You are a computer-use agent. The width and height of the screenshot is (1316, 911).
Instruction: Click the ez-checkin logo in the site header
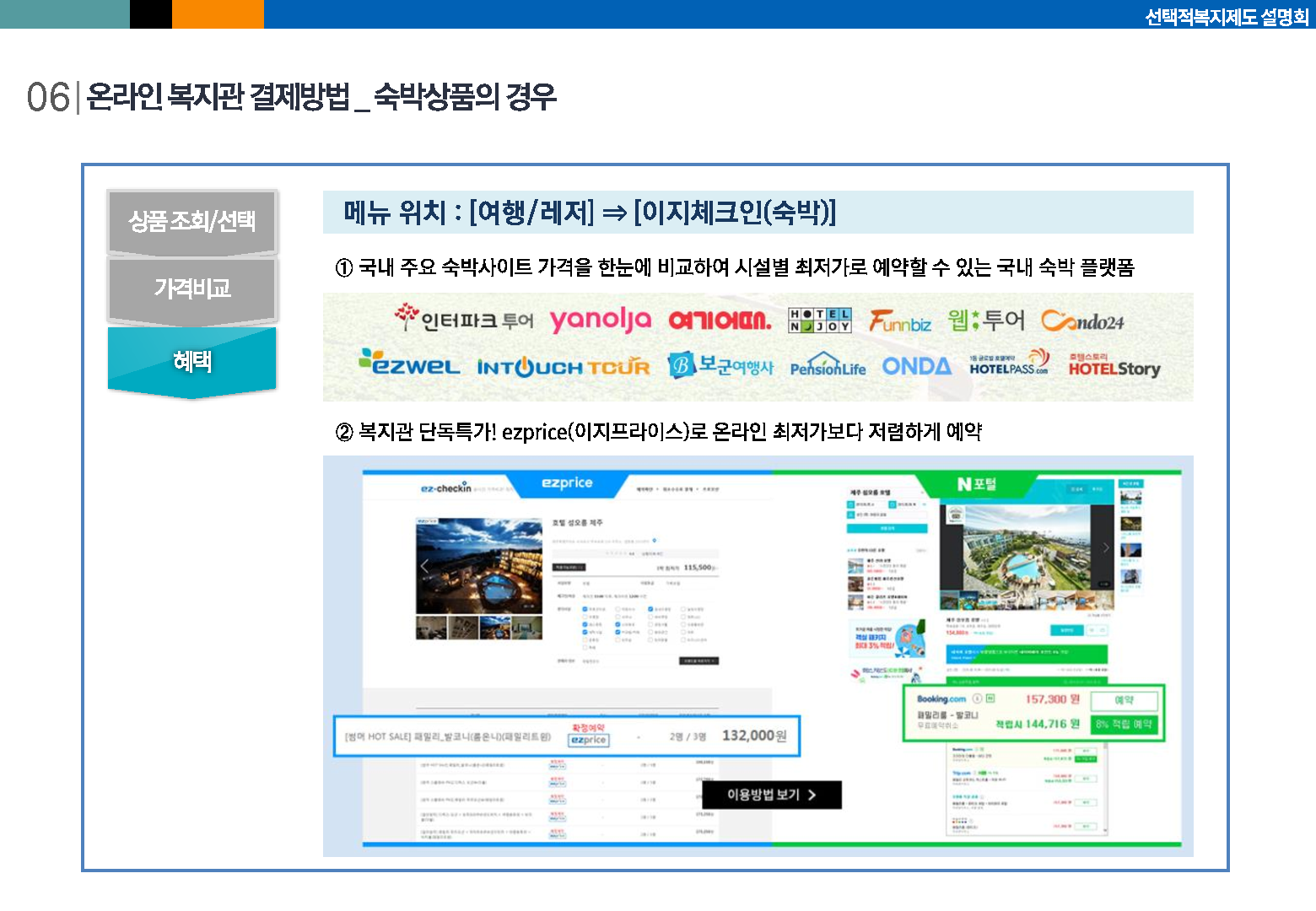point(446,488)
